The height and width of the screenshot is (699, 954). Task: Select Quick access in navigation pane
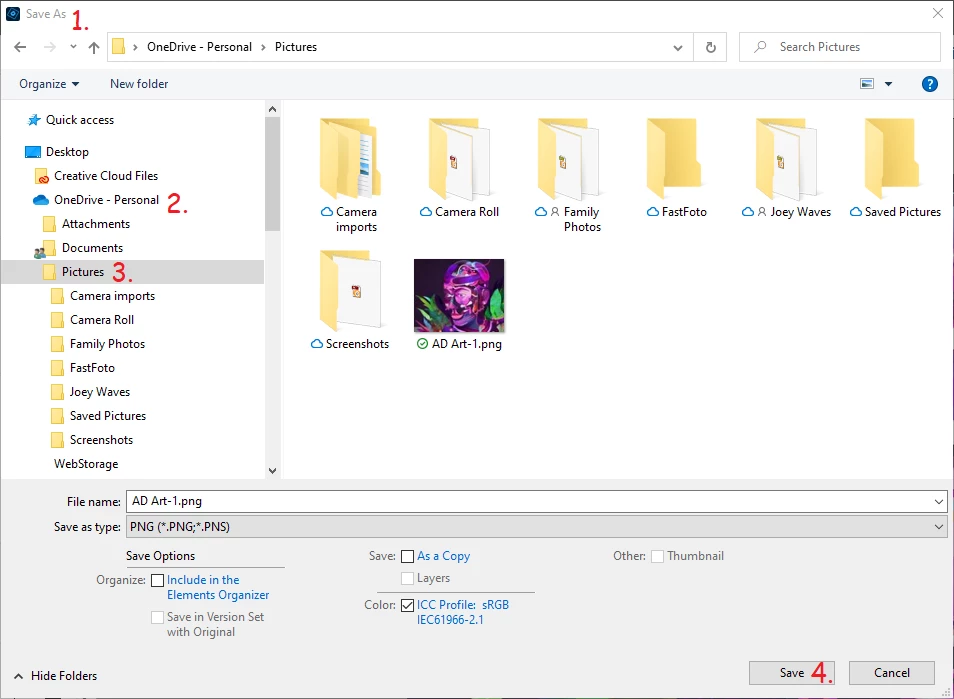pyautogui.click(x=80, y=120)
